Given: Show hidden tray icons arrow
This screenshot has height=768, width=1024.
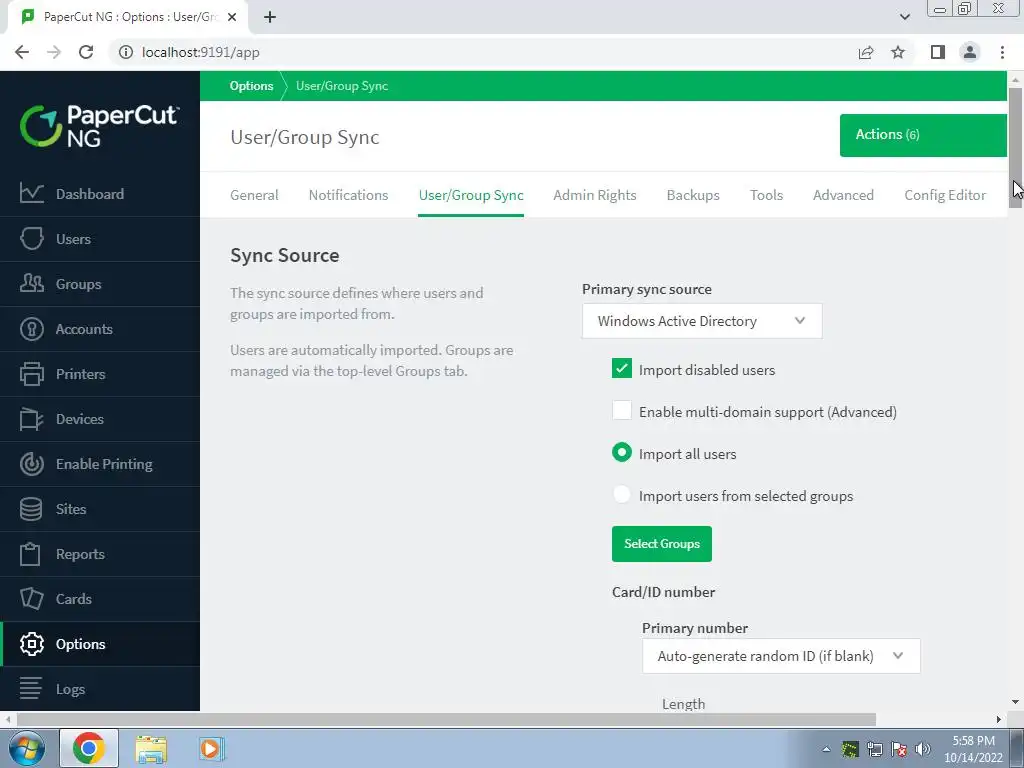Looking at the screenshot, I should point(826,749).
